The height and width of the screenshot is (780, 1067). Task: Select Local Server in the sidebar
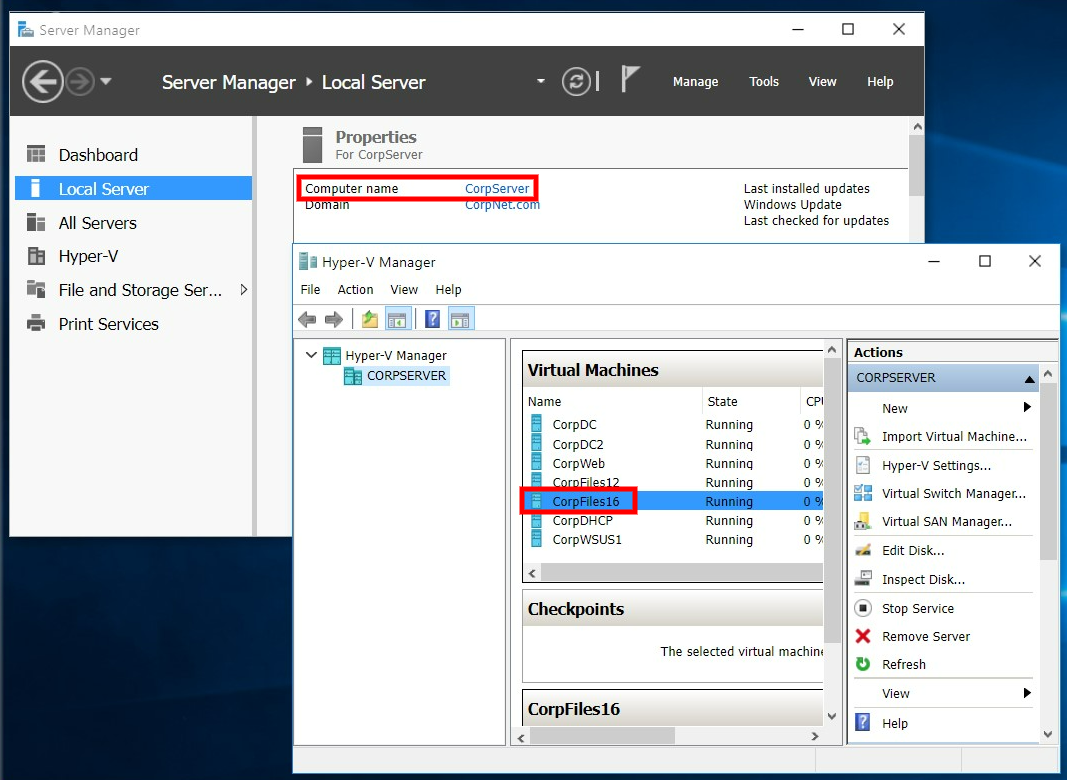(x=133, y=189)
